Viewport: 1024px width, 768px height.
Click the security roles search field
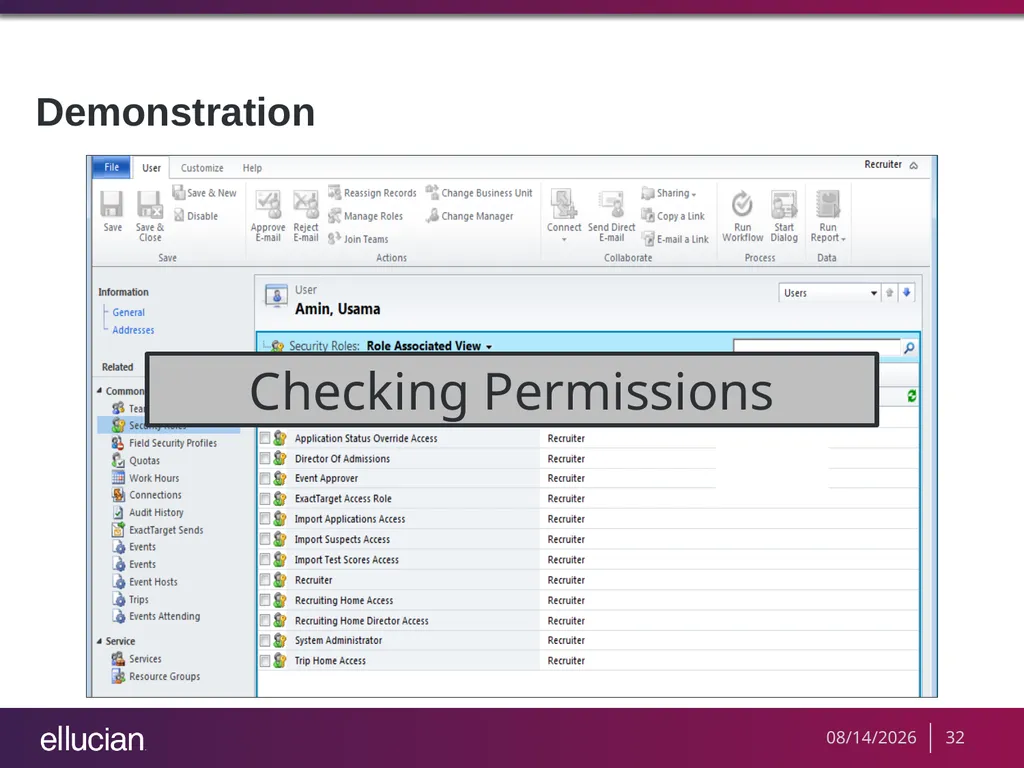point(816,345)
